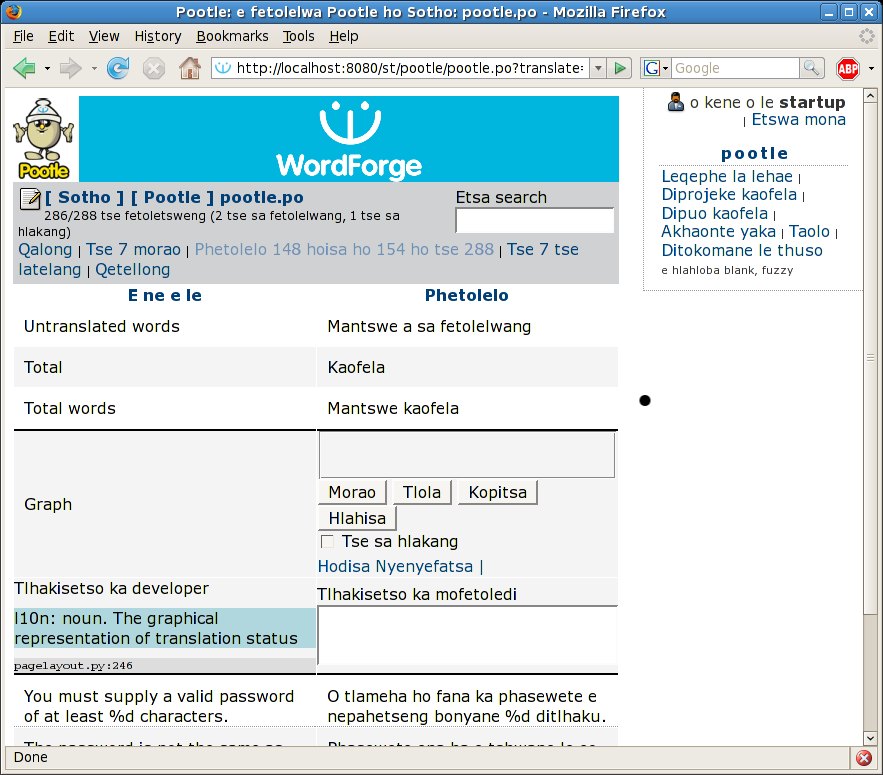Click the pootle.po file link

point(261,198)
